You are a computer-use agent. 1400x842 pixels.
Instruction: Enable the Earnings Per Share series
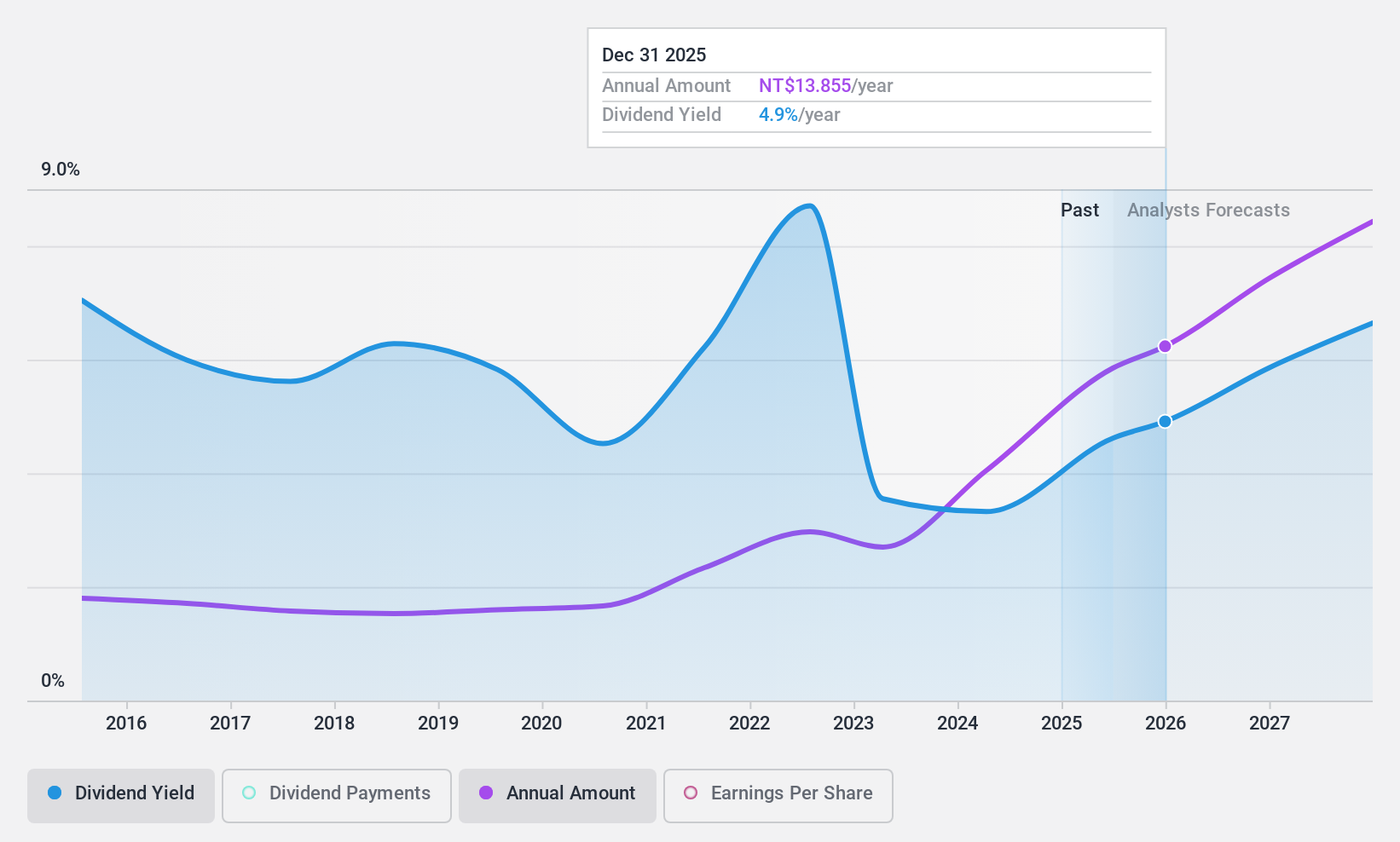pos(778,796)
